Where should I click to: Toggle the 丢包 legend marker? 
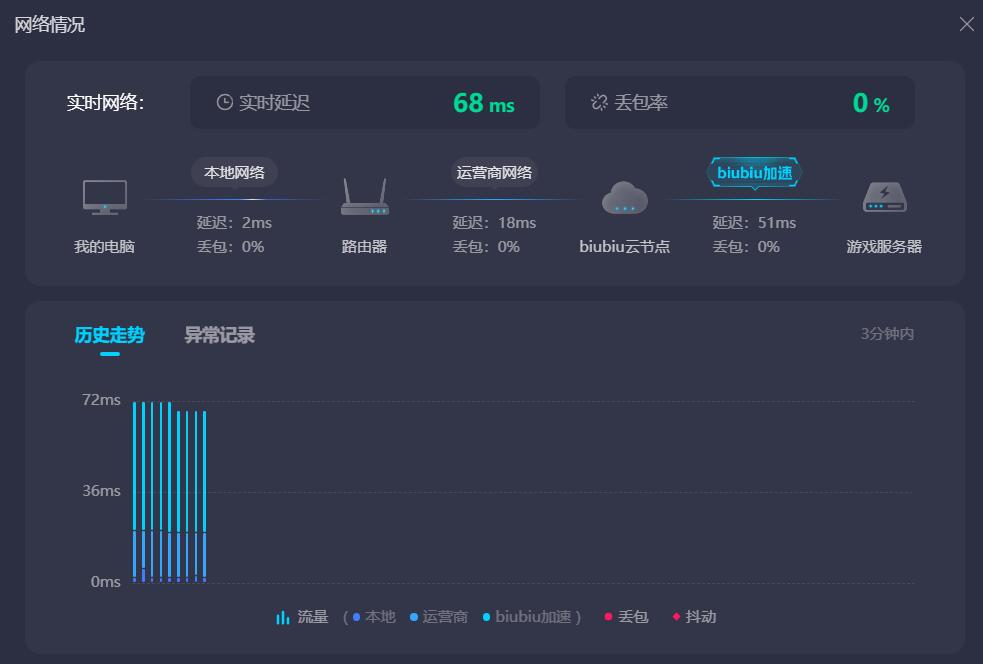click(x=626, y=617)
